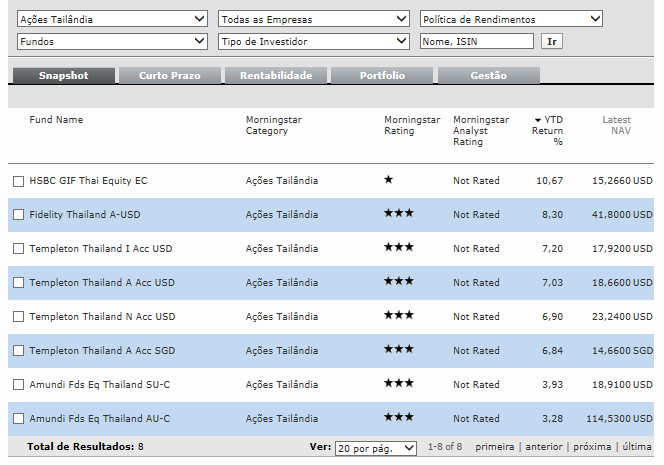Sort by Morningstar Analyst Rating header
The image size is (664, 465).
(481, 131)
